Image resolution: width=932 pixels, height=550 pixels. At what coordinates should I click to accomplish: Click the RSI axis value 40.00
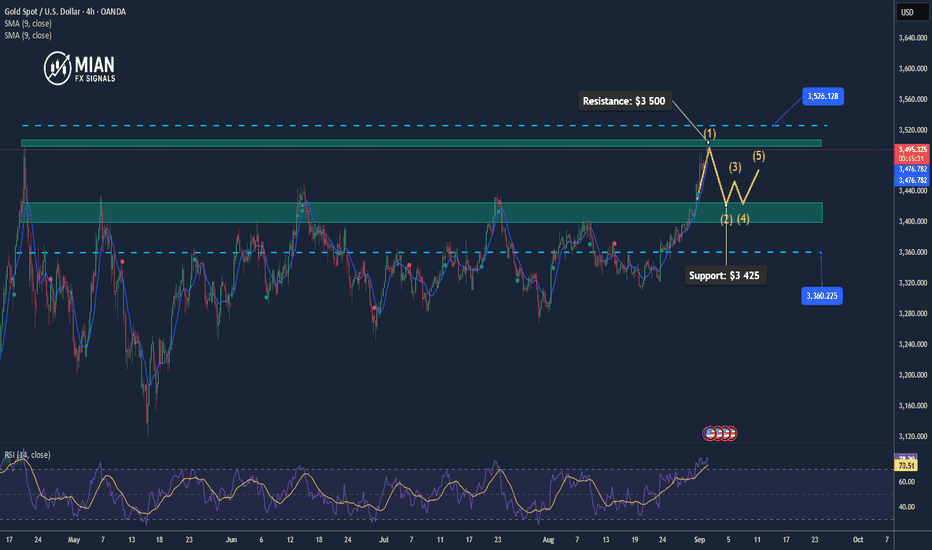[906, 507]
